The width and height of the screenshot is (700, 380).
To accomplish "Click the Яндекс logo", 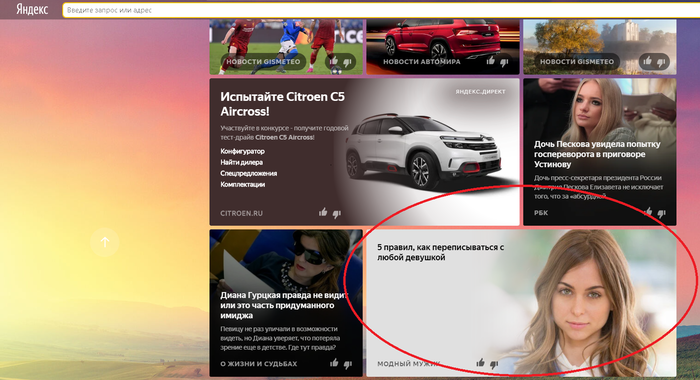I will point(32,9).
